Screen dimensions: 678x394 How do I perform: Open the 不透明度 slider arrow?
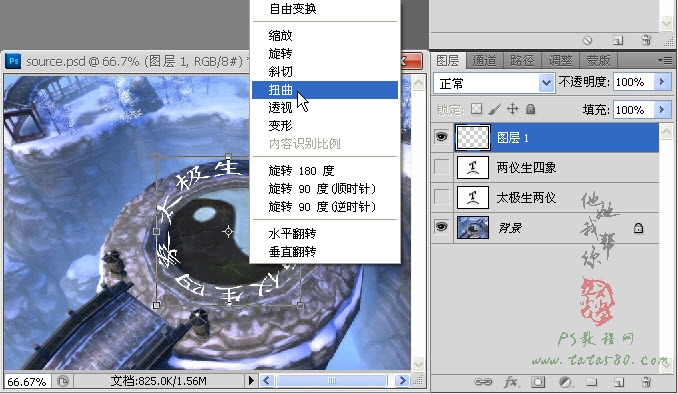(x=662, y=82)
